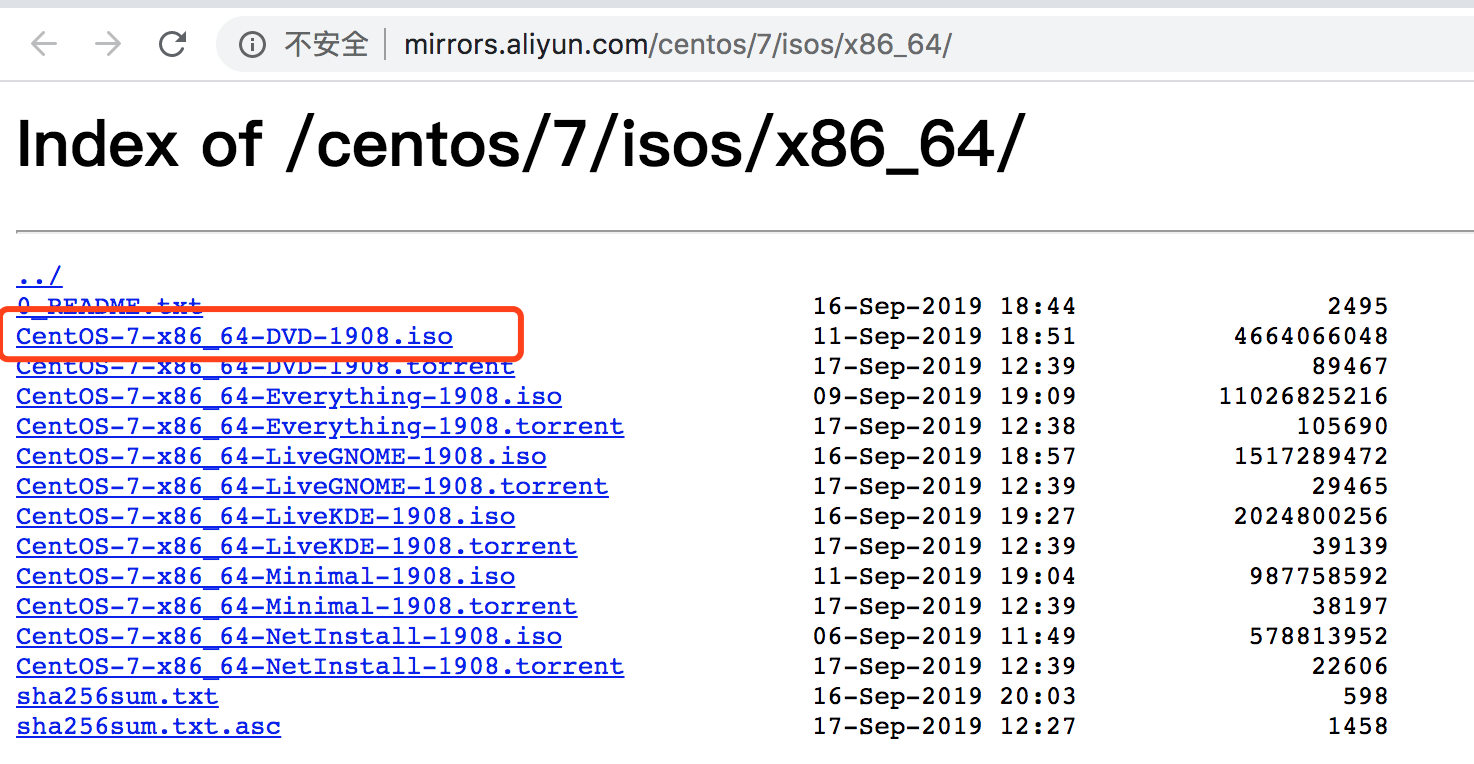Open CentOS-7-x86_64-Everything-1908.torrent link
Viewport: 1474px width, 764px height.
[x=320, y=426]
